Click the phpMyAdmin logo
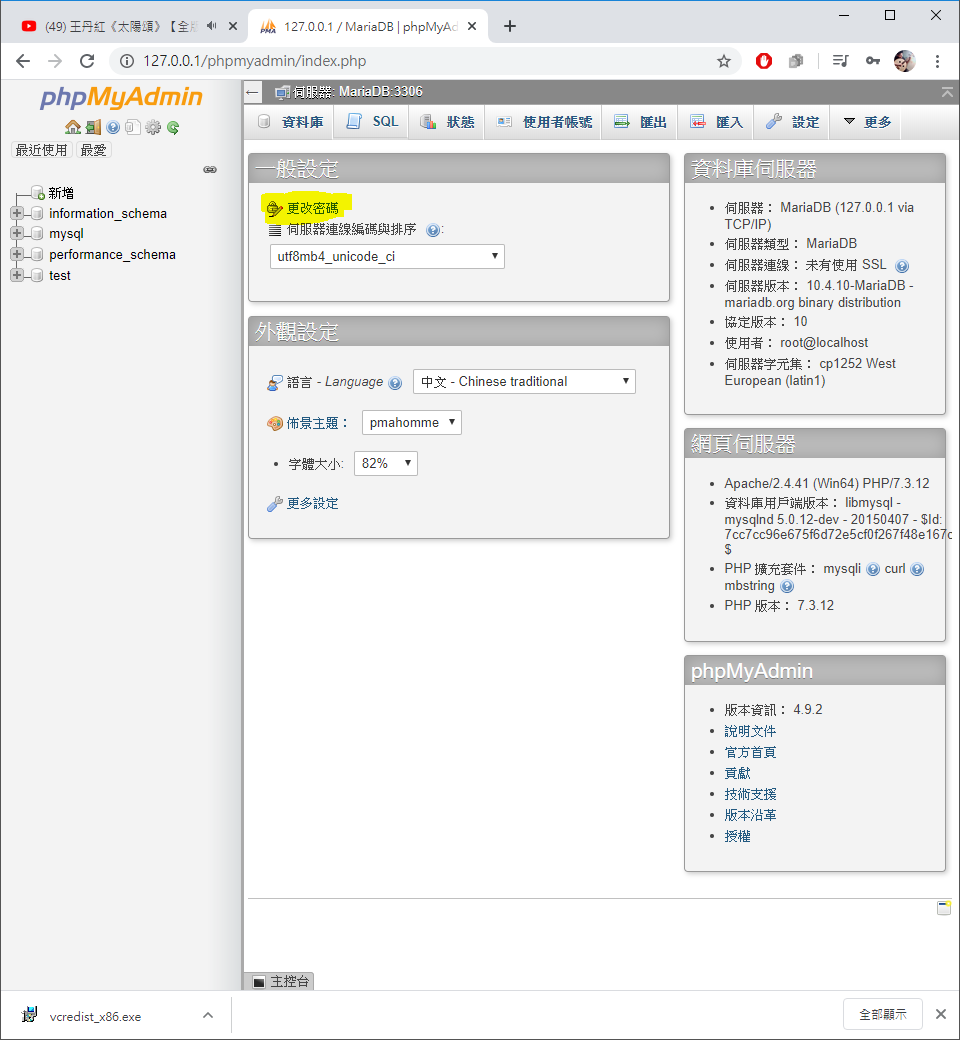Image resolution: width=960 pixels, height=1040 pixels. [x=121, y=97]
